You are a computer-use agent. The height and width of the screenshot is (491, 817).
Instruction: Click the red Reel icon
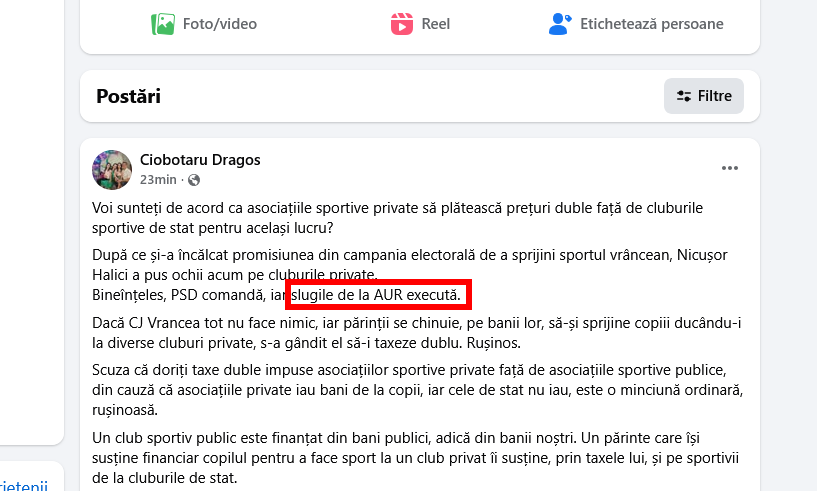click(x=401, y=24)
